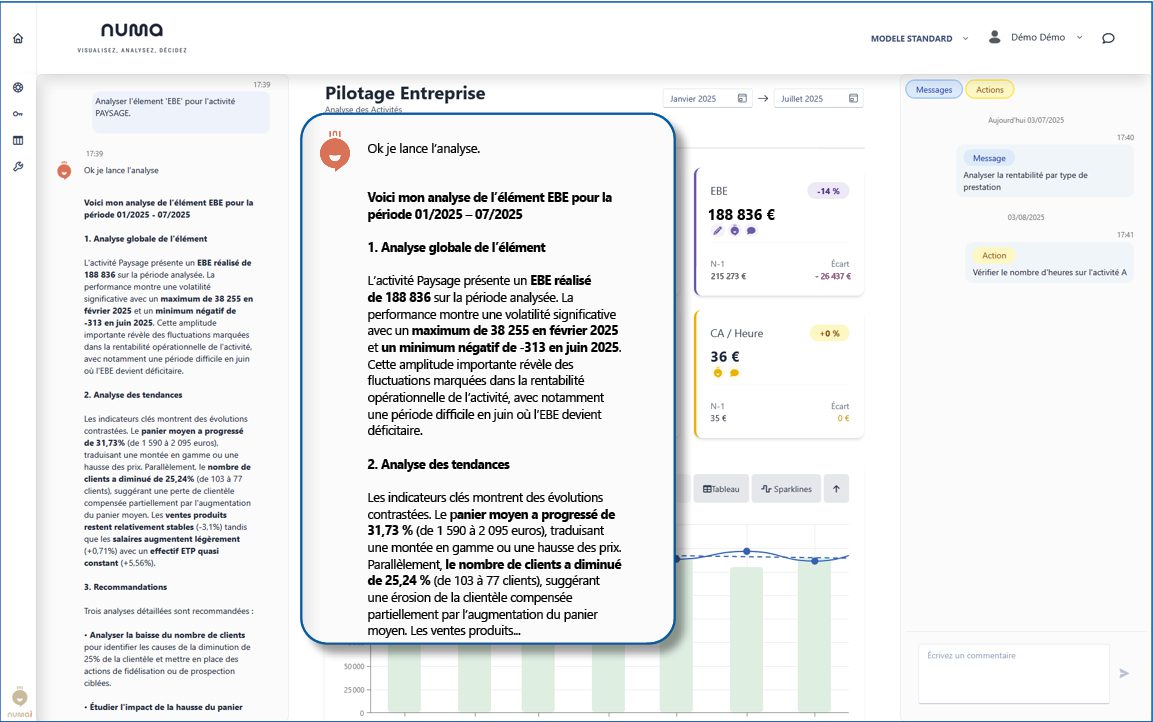
Task: Open the Juillet 2025 end date picker
Action: pos(818,99)
